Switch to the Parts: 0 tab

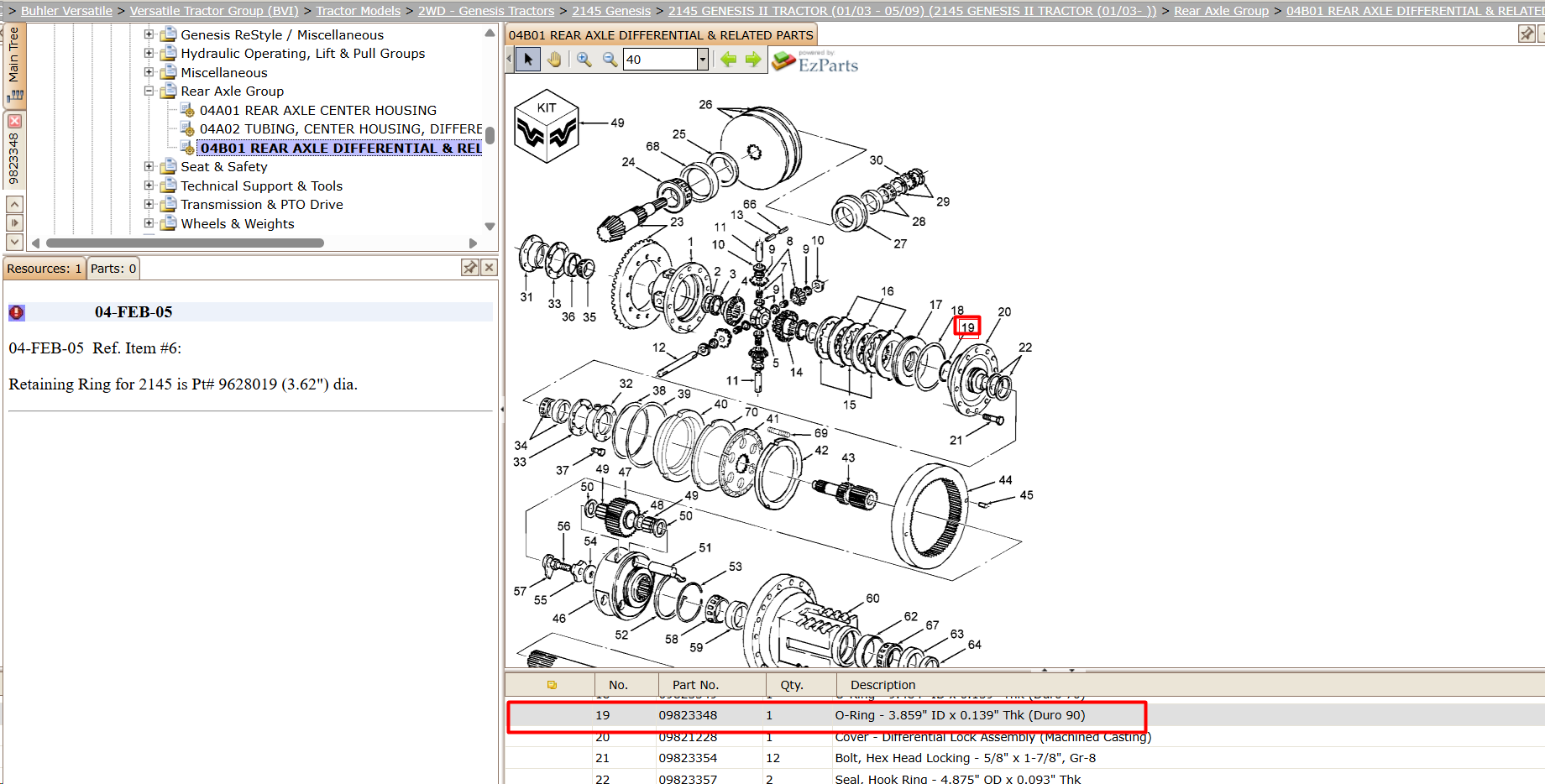coord(113,269)
